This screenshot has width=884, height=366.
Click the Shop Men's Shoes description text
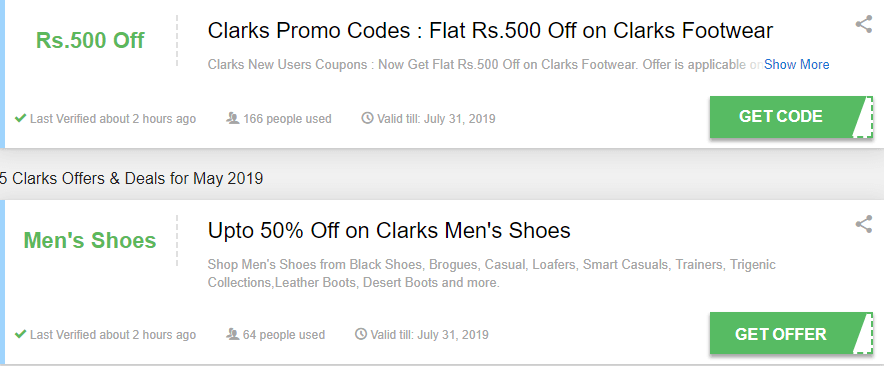pos(492,274)
